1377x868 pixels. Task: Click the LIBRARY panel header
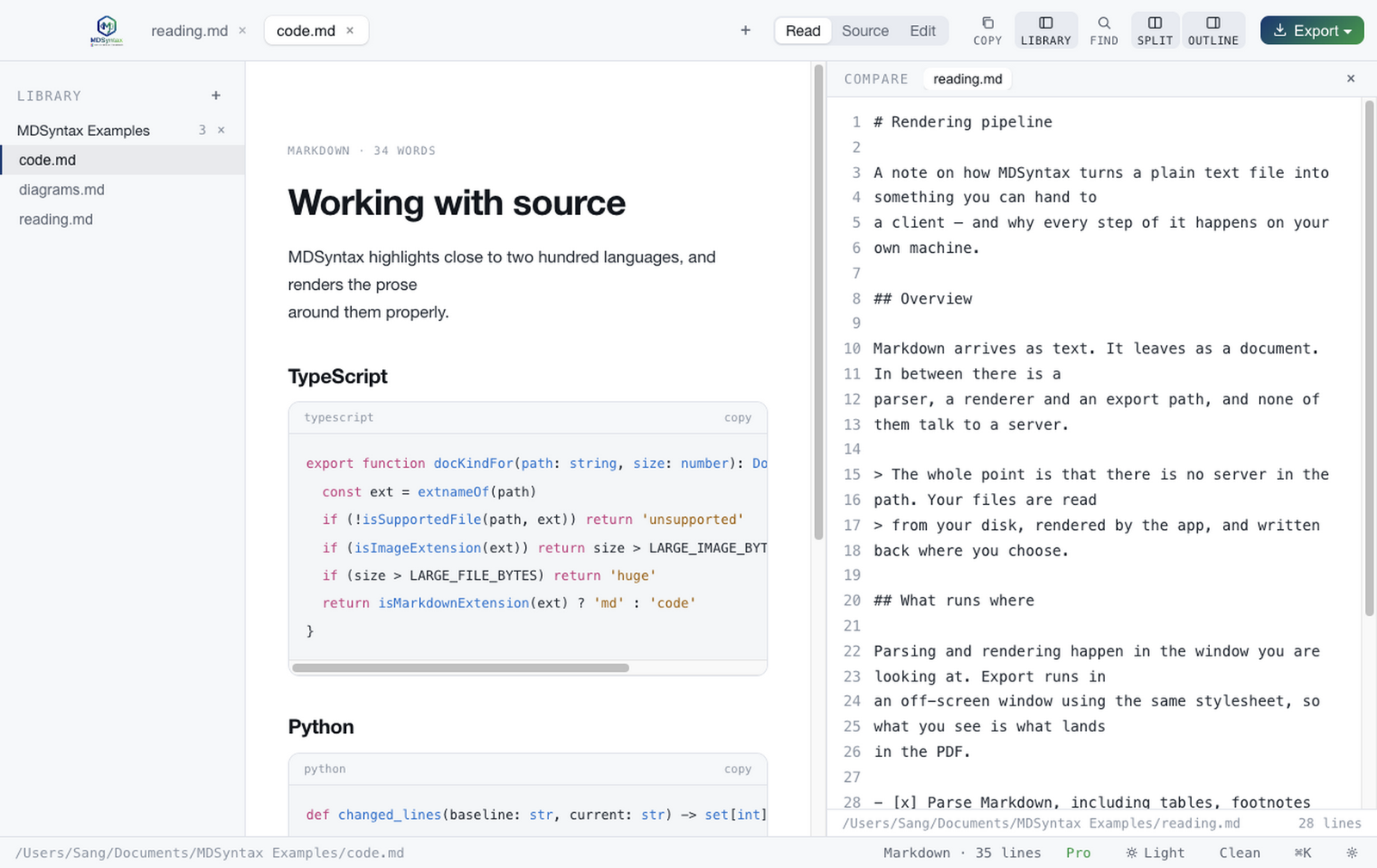(49, 95)
